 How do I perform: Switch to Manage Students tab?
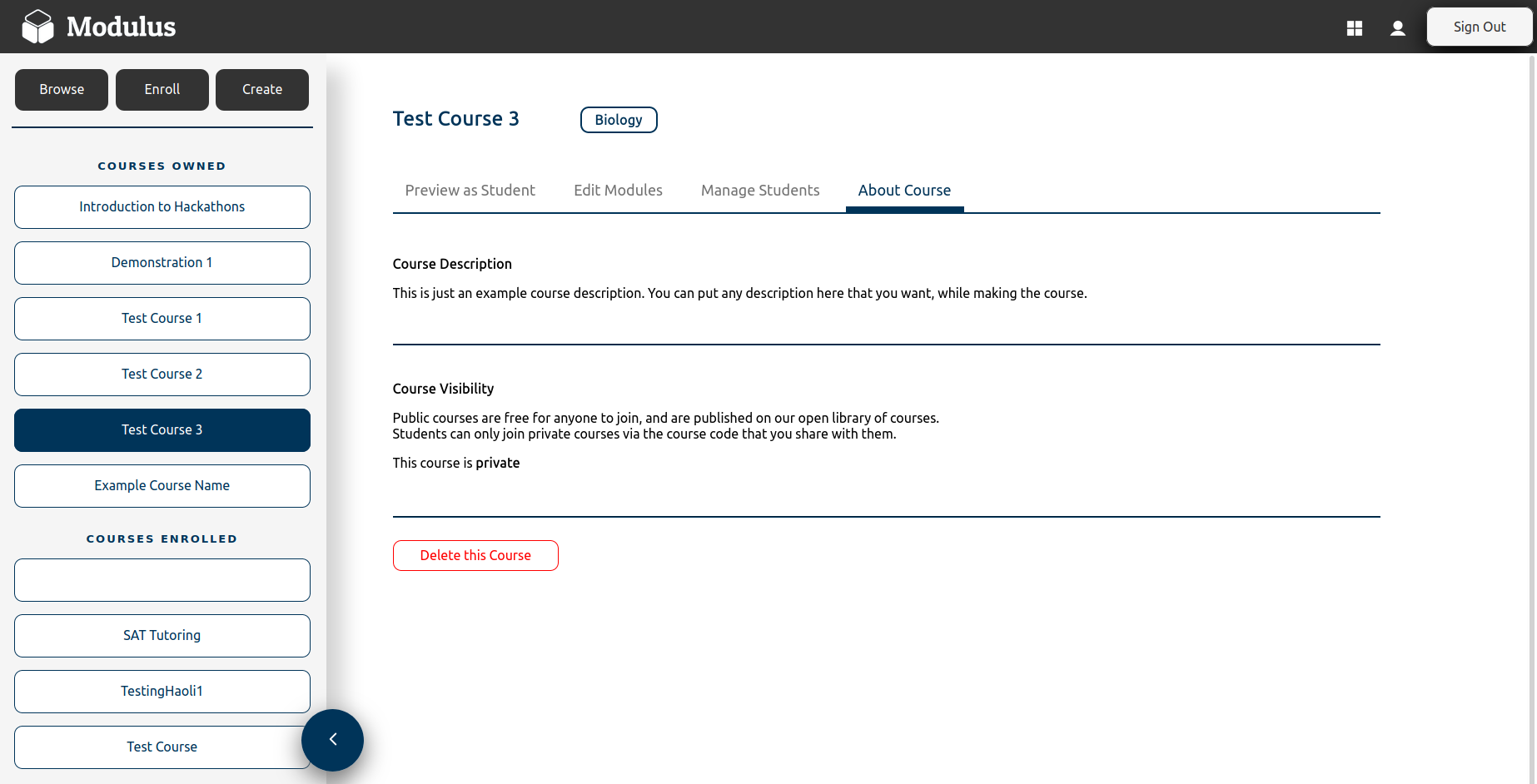(760, 191)
